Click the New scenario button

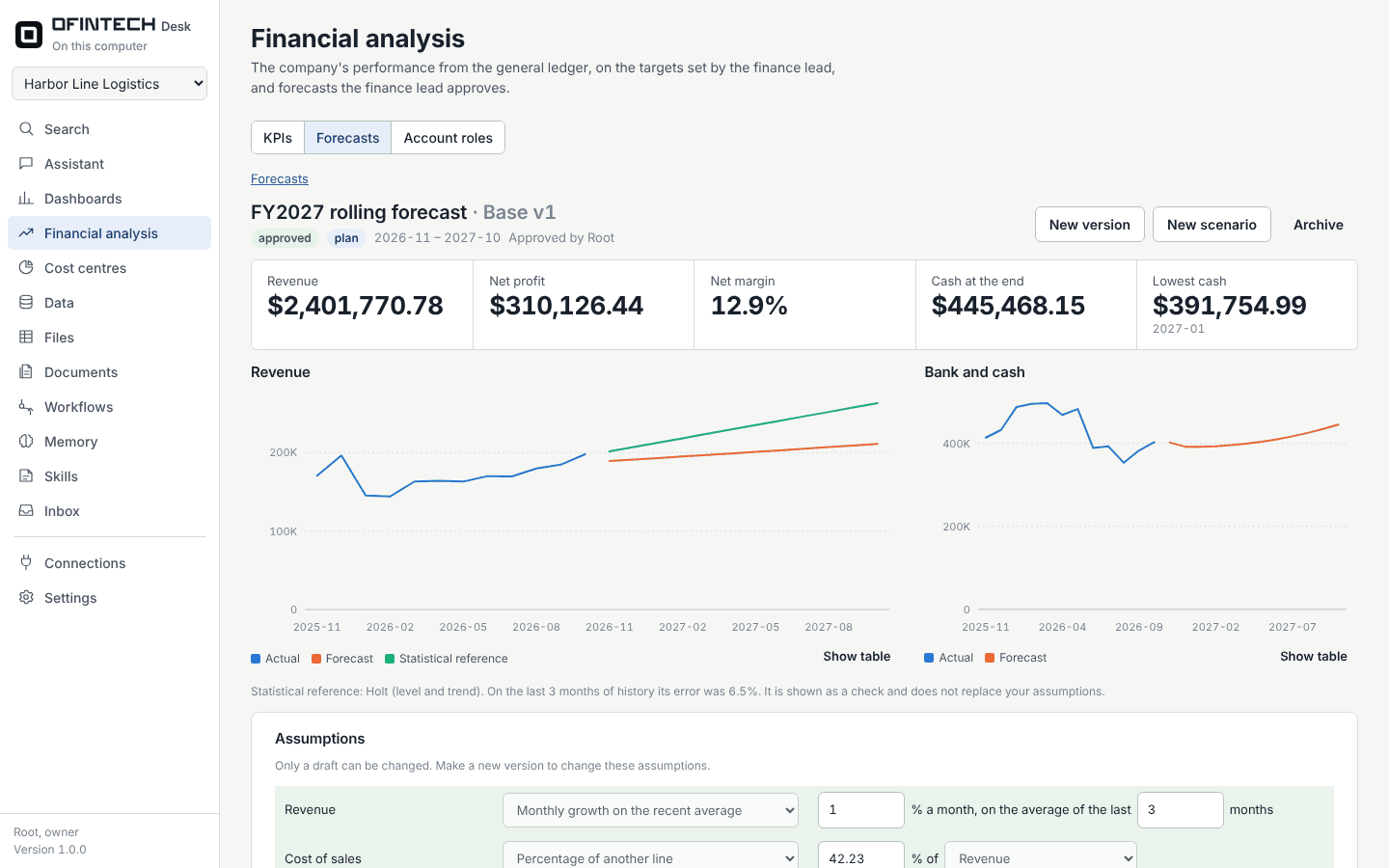[x=1212, y=225]
